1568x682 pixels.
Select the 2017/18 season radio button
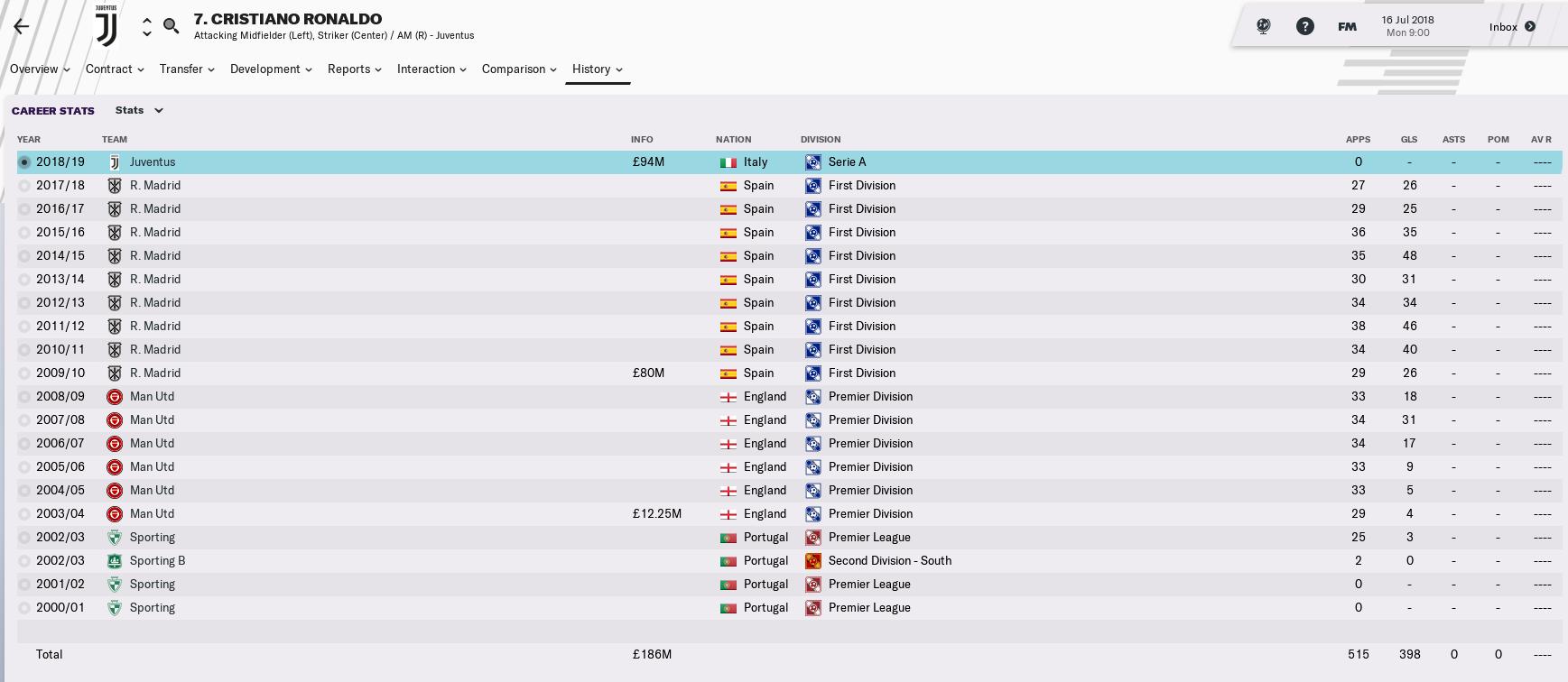click(24, 186)
